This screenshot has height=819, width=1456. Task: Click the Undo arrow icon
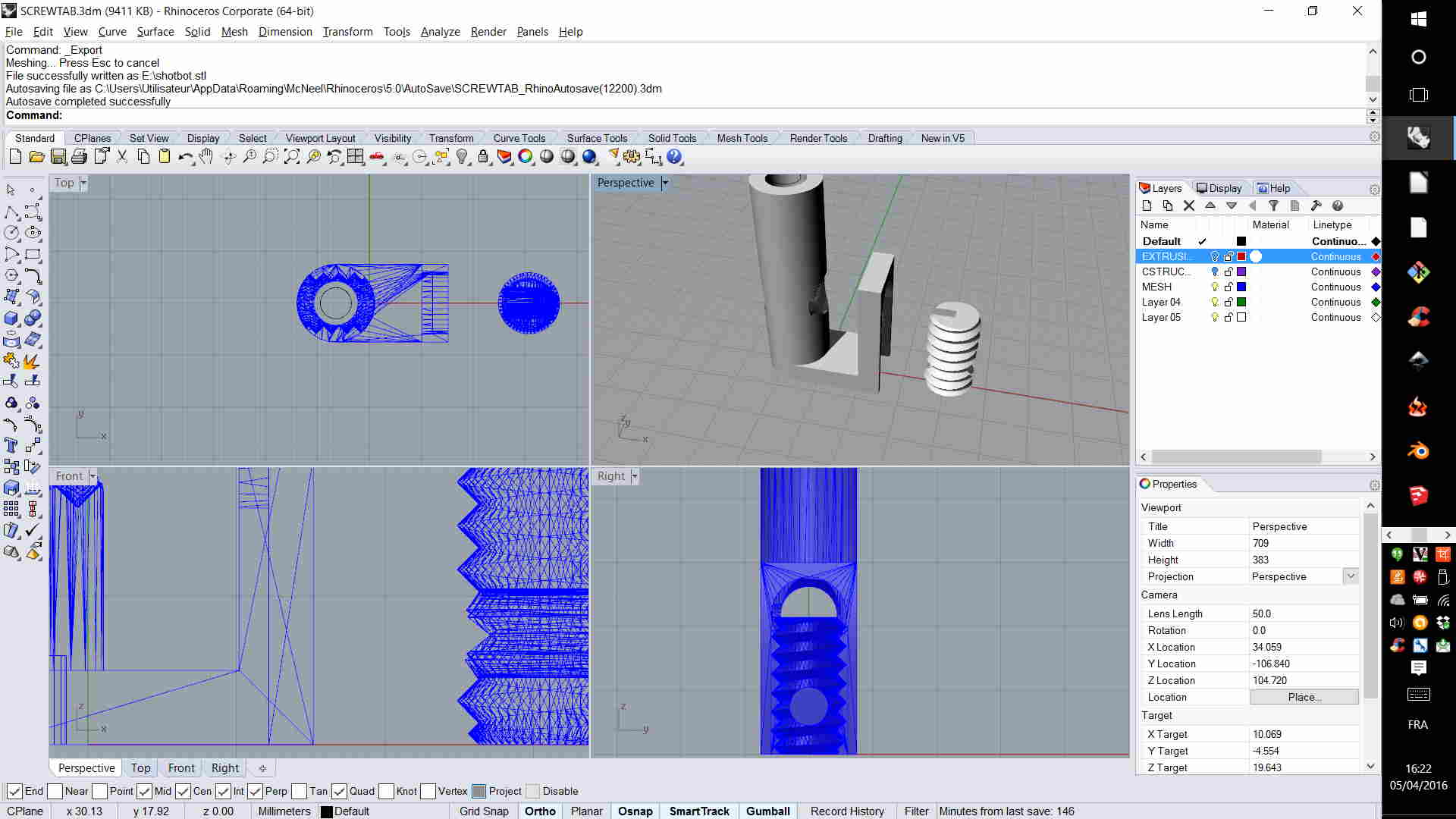[185, 157]
